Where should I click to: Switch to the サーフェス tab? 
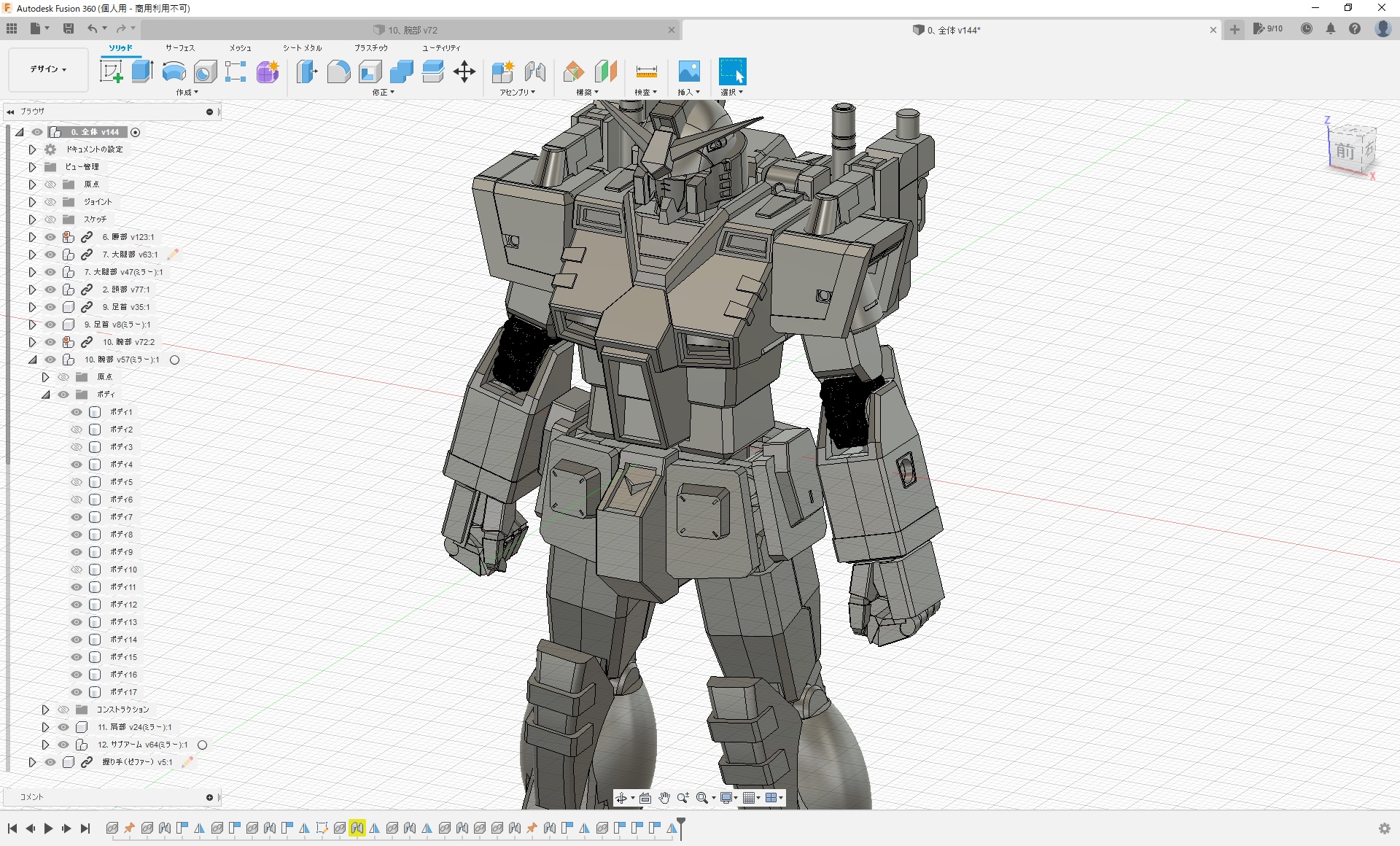pyautogui.click(x=179, y=48)
